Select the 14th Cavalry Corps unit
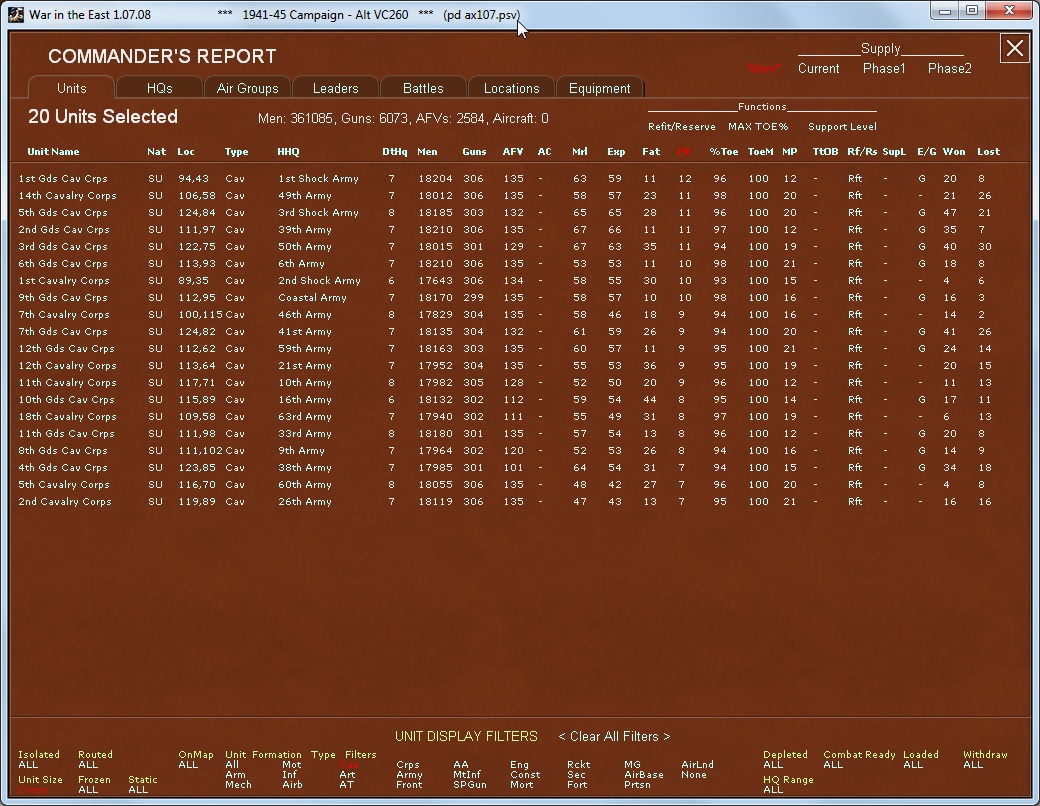The image size is (1040, 806). (67, 196)
